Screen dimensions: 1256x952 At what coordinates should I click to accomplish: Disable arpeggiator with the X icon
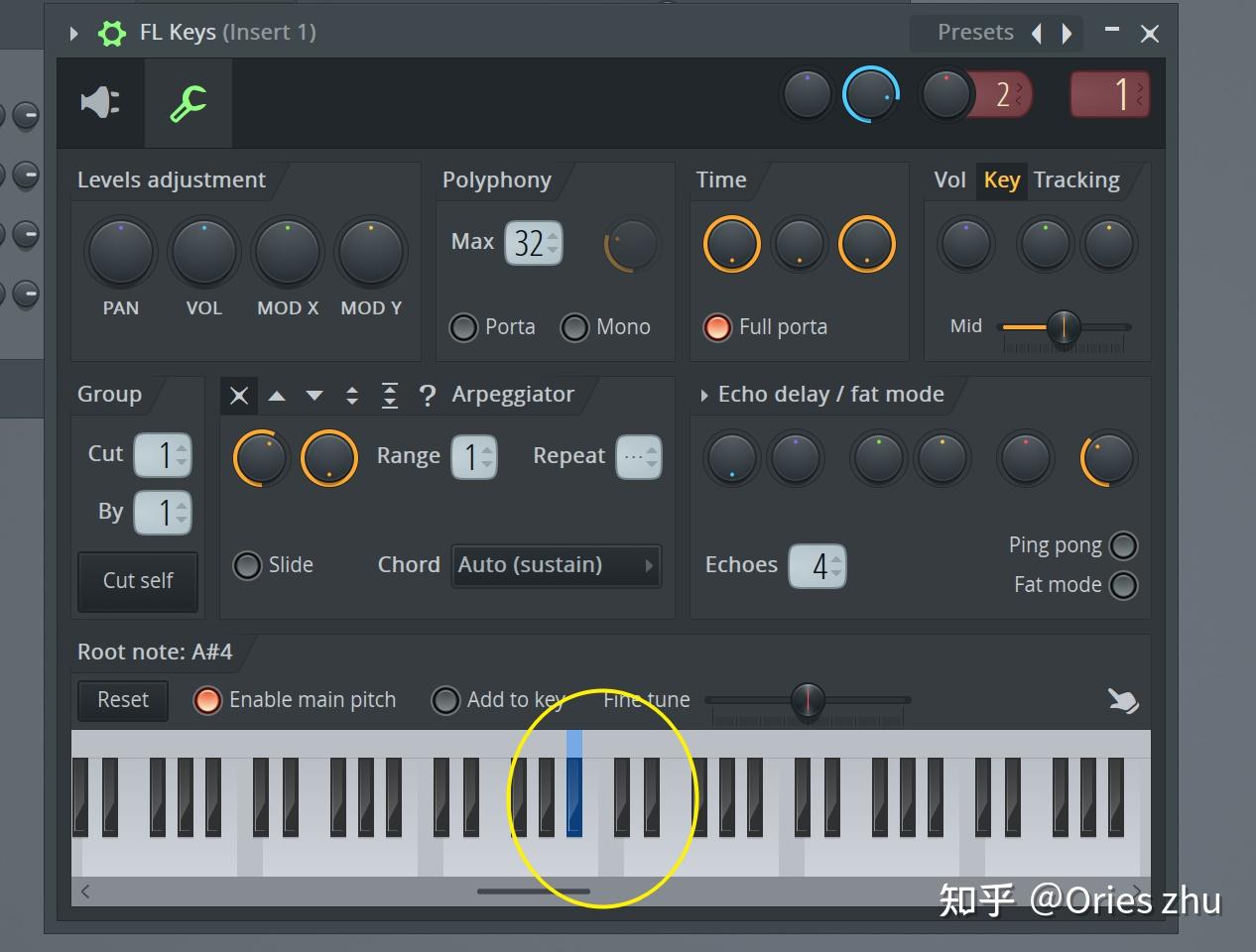point(238,395)
